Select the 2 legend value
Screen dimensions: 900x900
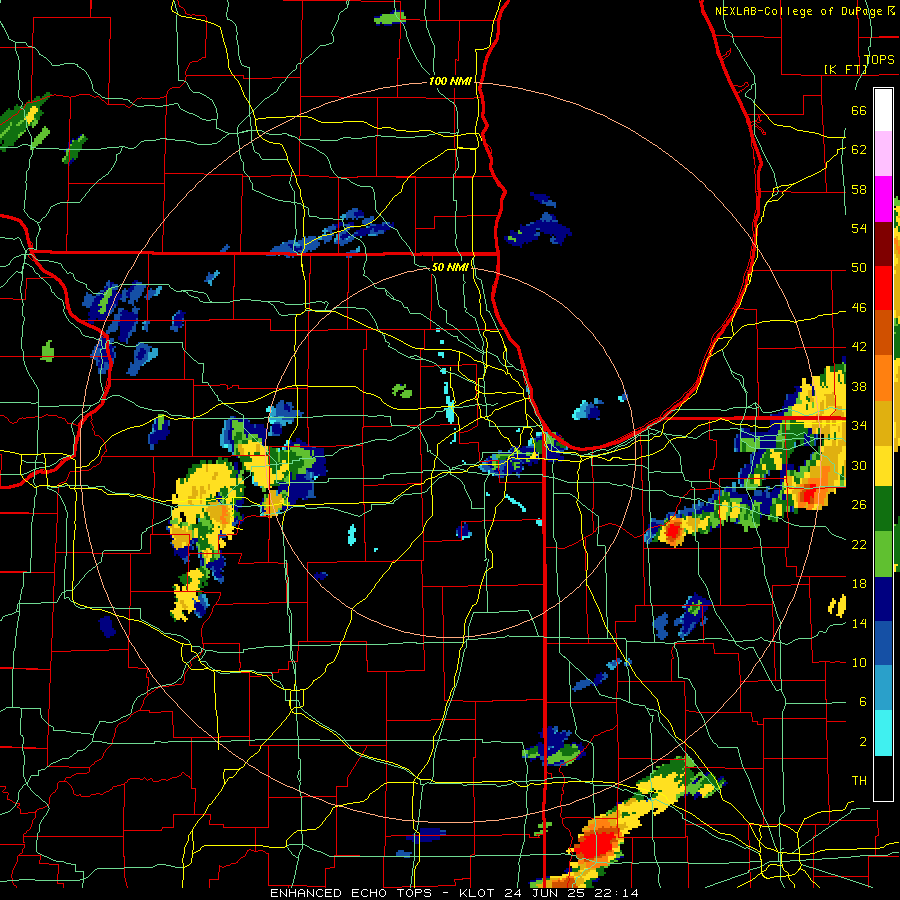coord(862,742)
